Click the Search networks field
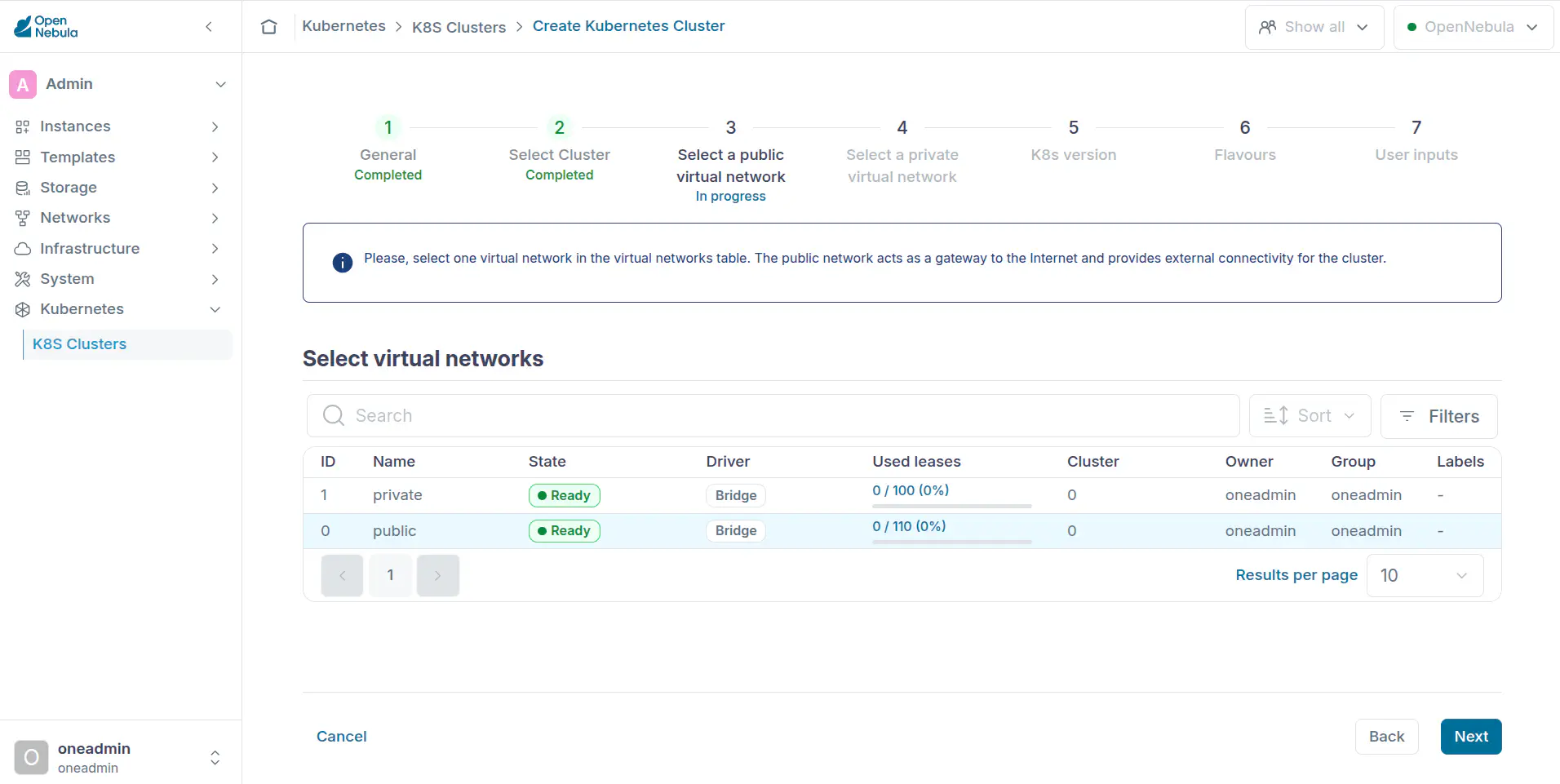The image size is (1560, 784). click(773, 415)
